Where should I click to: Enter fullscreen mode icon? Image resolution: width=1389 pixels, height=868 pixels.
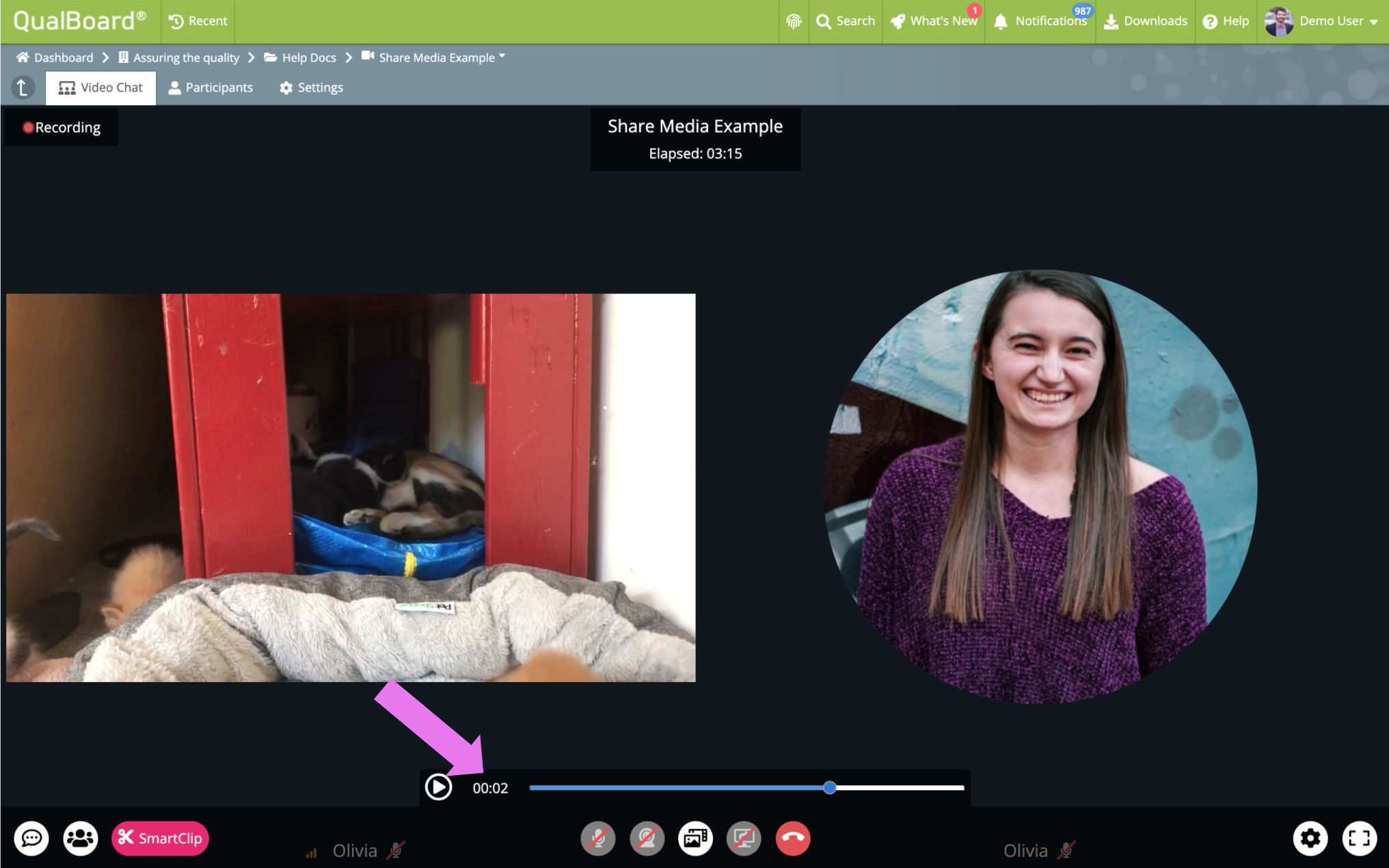pyautogui.click(x=1359, y=838)
